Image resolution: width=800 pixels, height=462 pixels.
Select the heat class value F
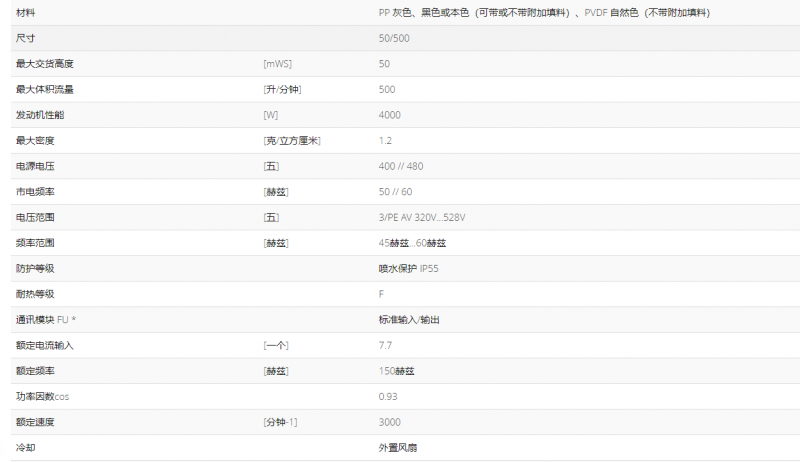(x=381, y=294)
